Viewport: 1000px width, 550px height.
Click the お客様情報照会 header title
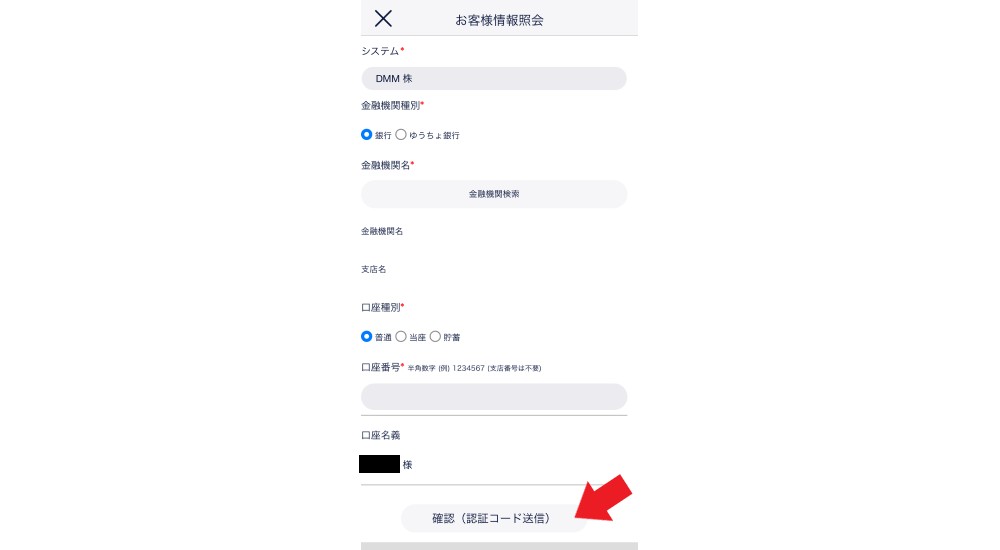tap(499, 20)
